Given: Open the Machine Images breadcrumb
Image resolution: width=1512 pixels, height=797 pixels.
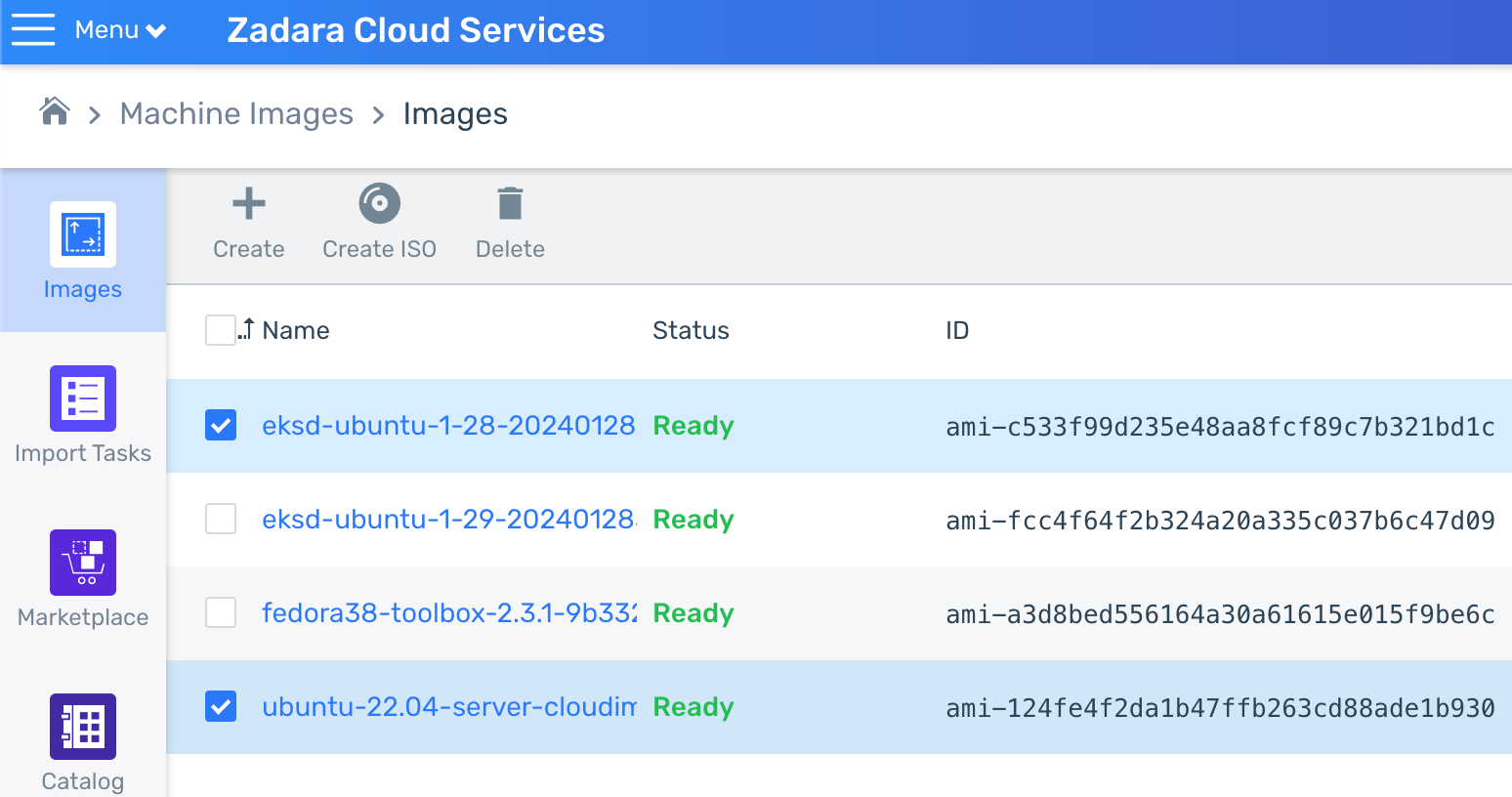Looking at the screenshot, I should pos(236,114).
